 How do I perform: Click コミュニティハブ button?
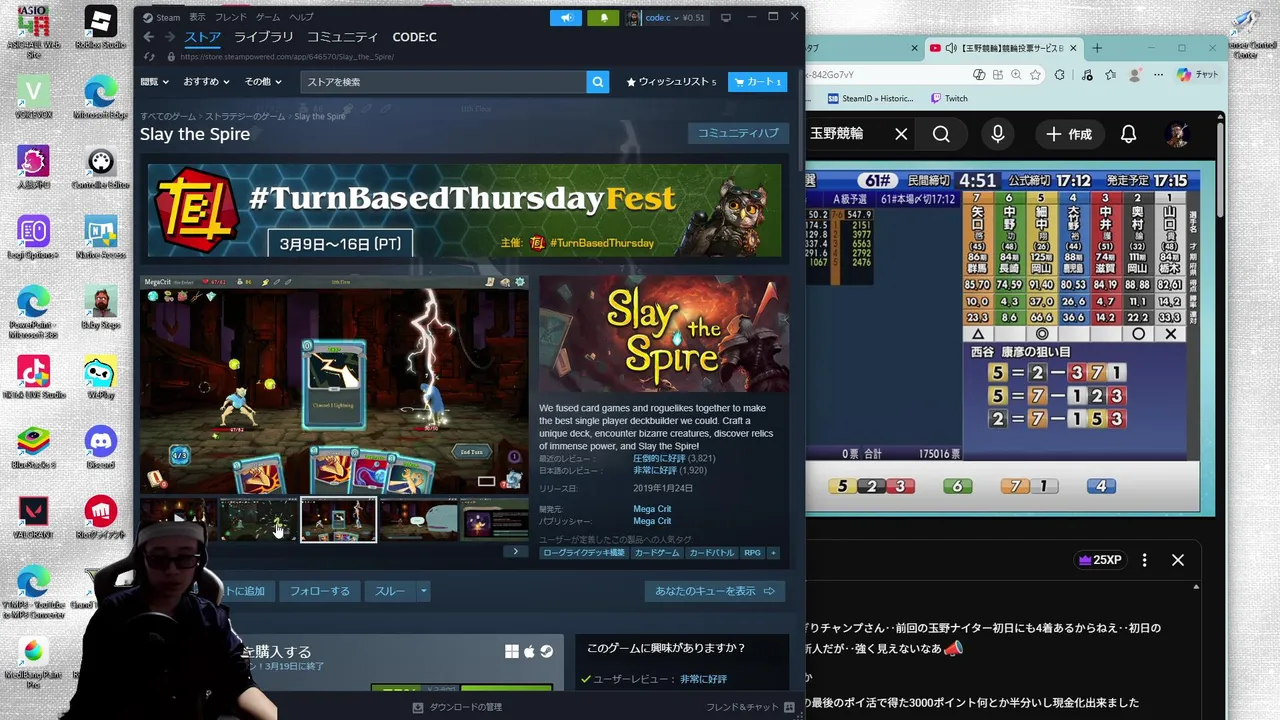point(738,133)
